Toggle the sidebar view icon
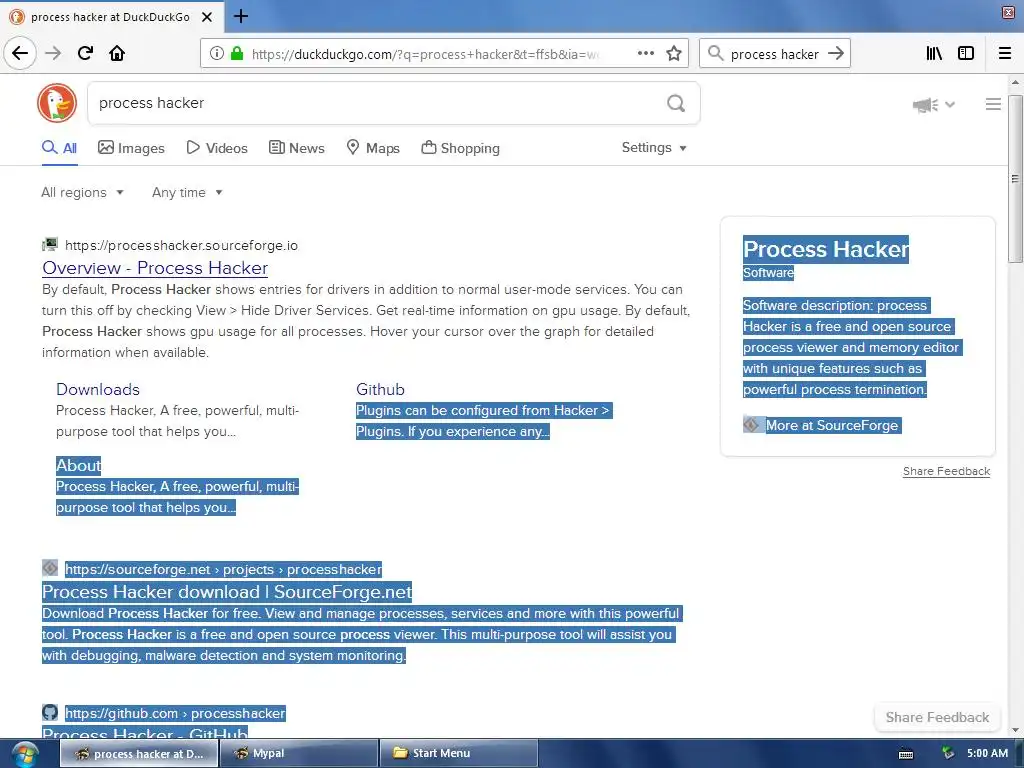The height and width of the screenshot is (768, 1024). 966,54
